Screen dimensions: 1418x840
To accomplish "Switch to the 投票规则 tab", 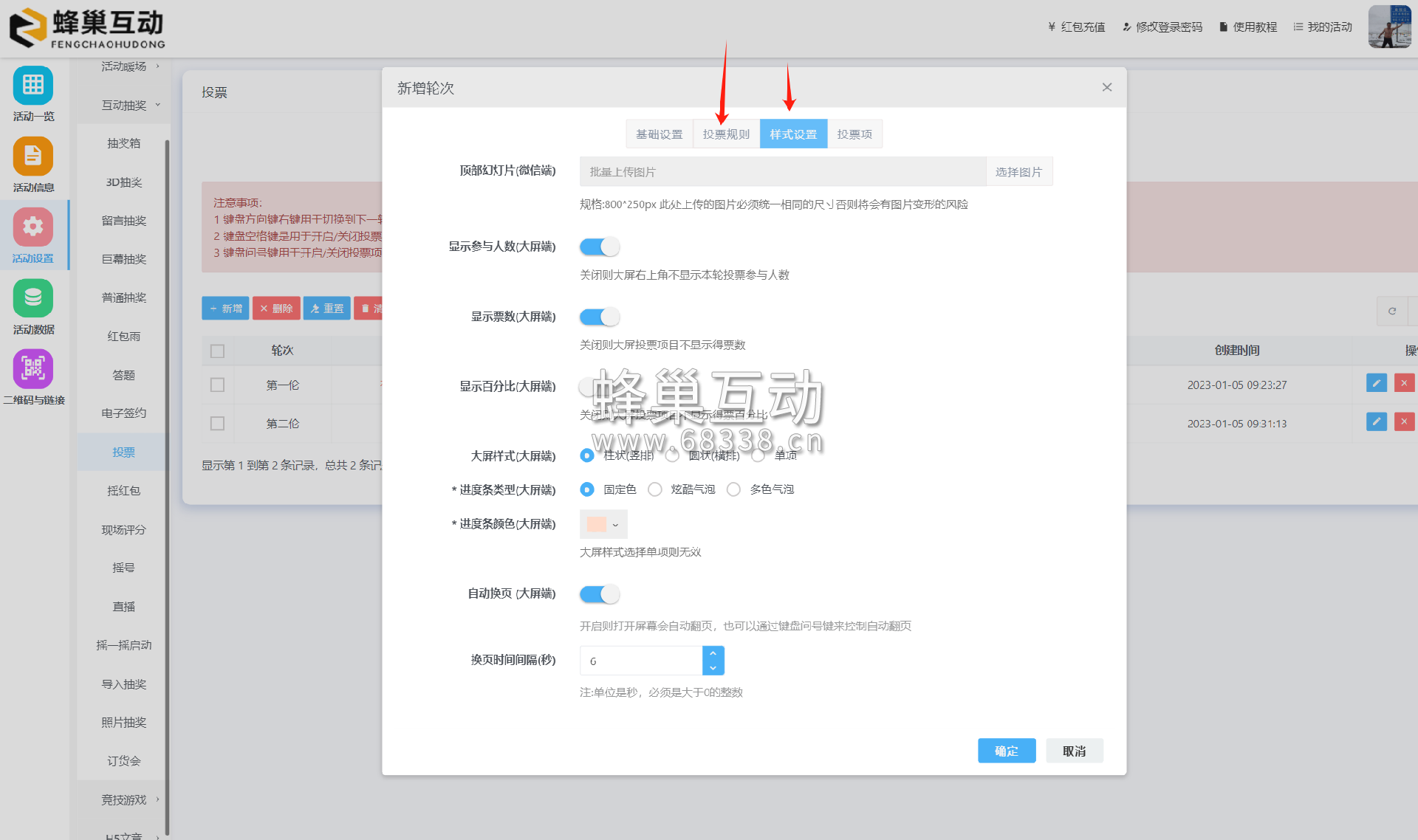I will pos(726,134).
